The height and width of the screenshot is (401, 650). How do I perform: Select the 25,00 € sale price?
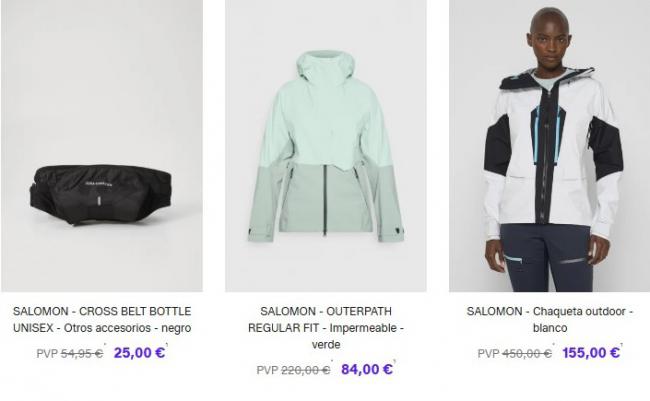(139, 353)
